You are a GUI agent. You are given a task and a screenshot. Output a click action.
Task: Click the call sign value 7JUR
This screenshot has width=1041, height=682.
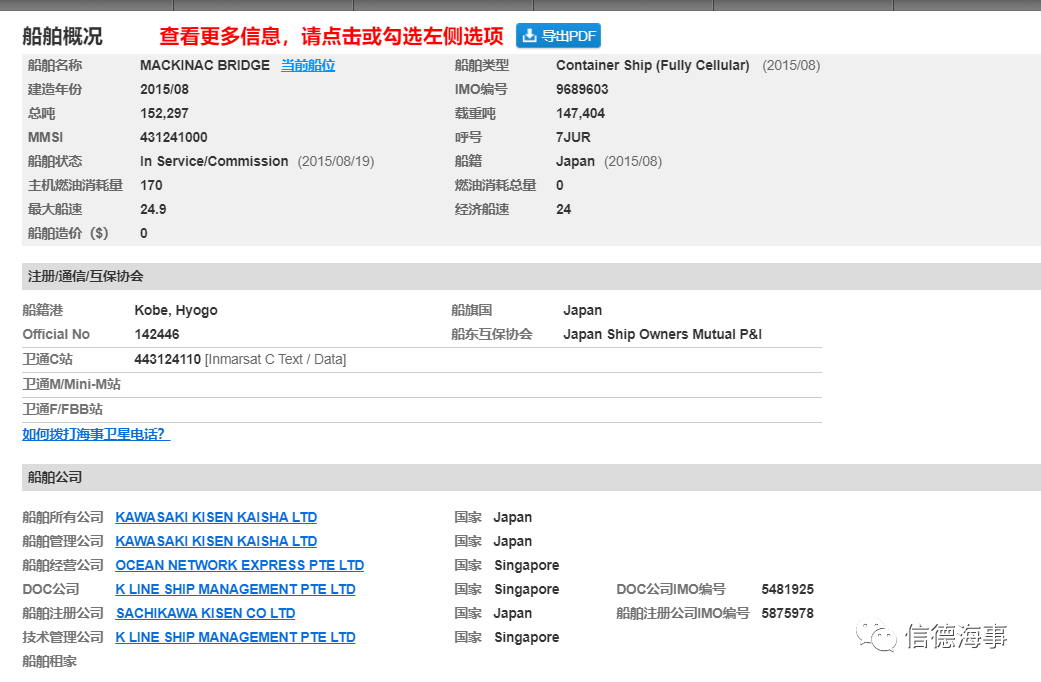click(573, 137)
